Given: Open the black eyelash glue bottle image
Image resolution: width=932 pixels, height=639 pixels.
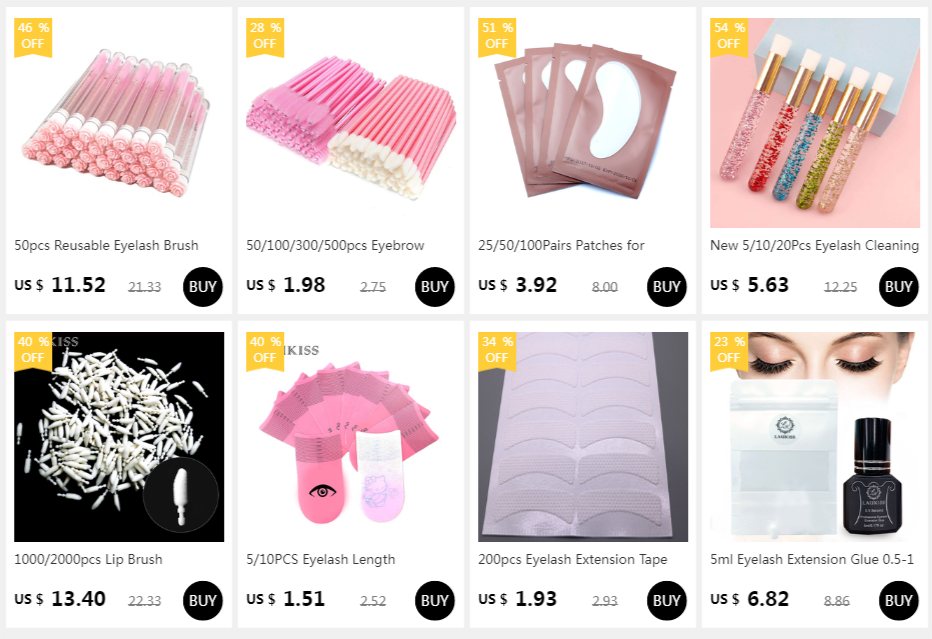Looking at the screenshot, I should (x=815, y=437).
